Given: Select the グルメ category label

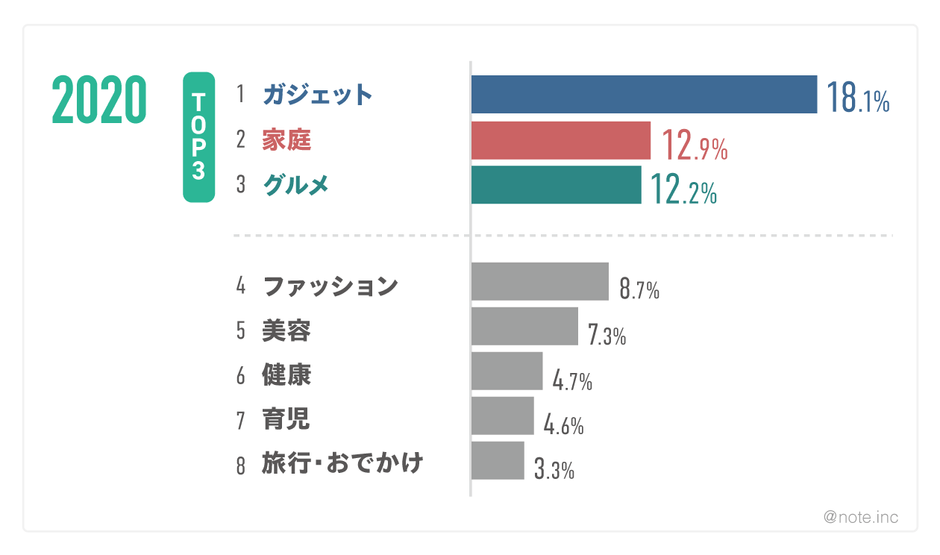Looking at the screenshot, I should pos(296,185).
